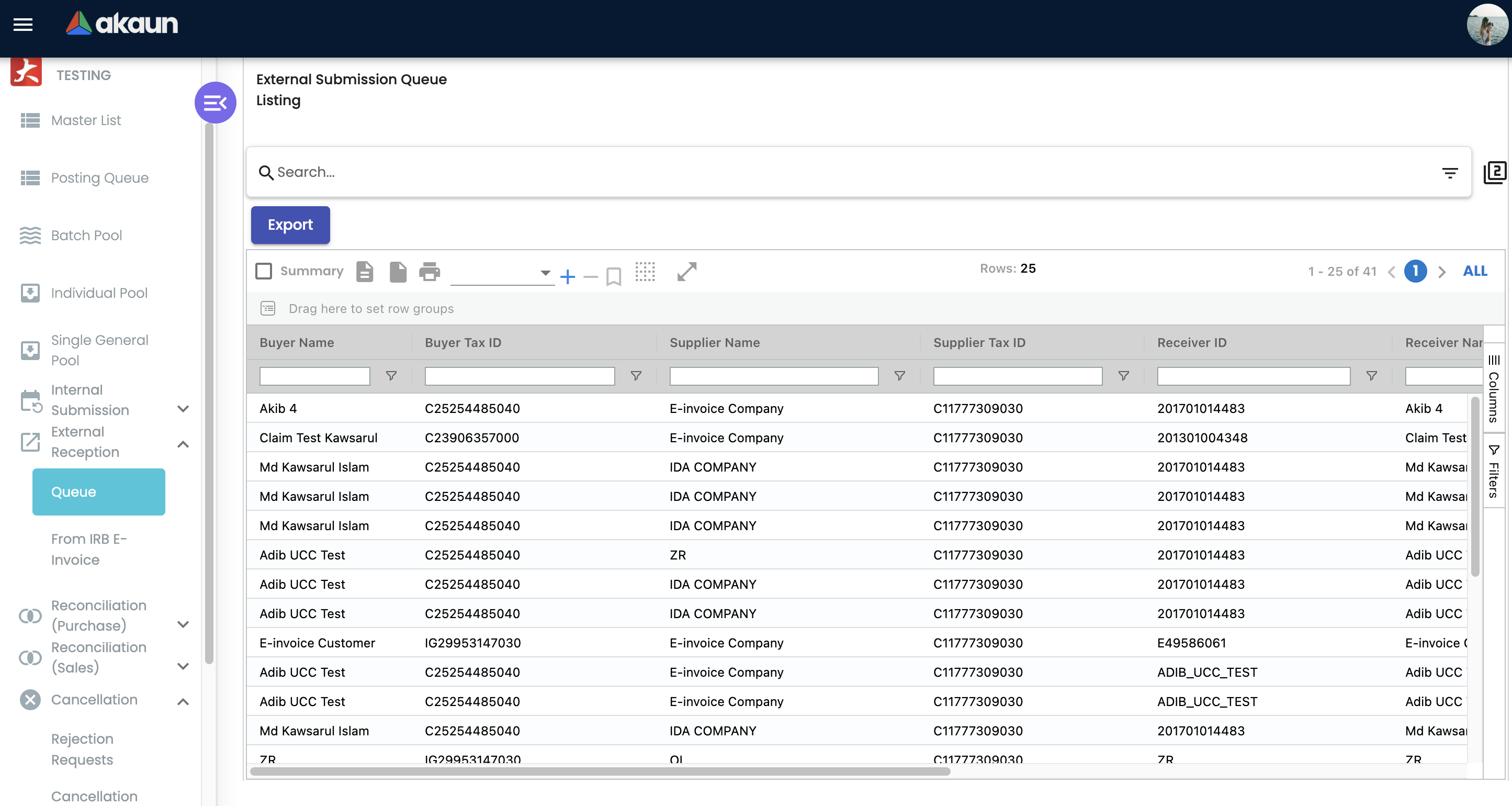The image size is (1512, 806).
Task: Click the Single General Pool icon
Action: (30, 351)
